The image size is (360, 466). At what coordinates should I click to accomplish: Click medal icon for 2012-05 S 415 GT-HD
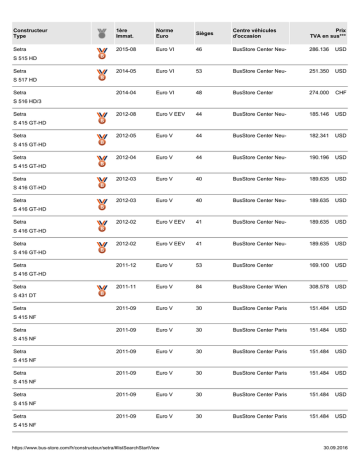point(102,140)
